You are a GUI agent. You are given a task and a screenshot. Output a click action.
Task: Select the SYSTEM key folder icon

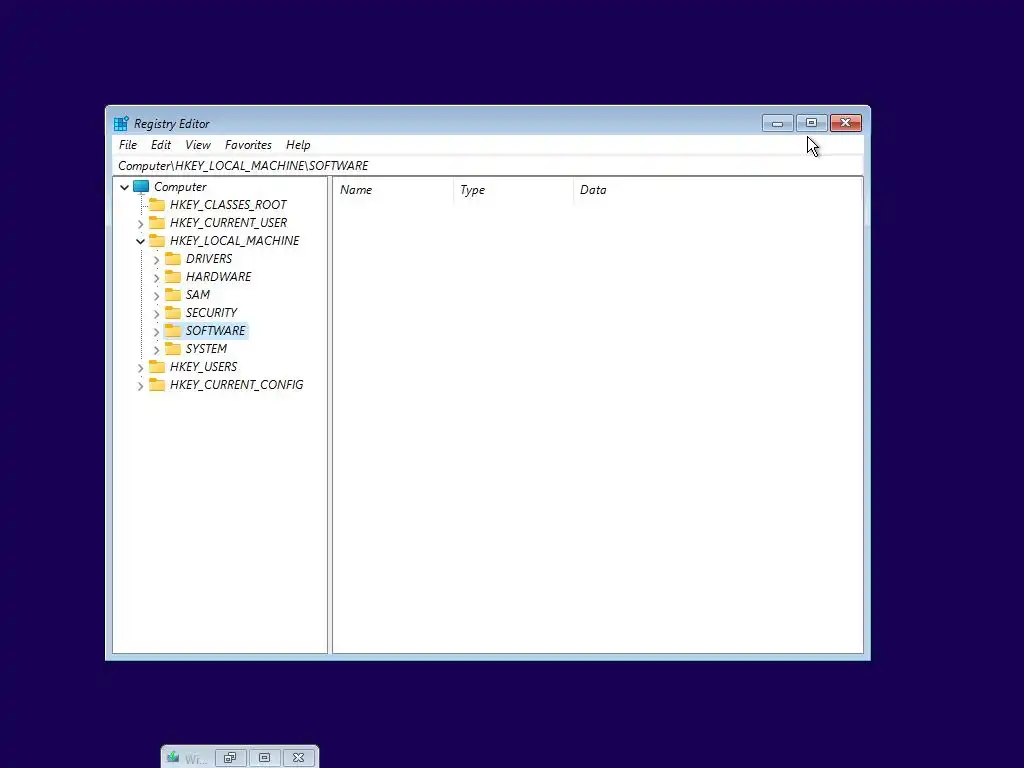pos(172,349)
